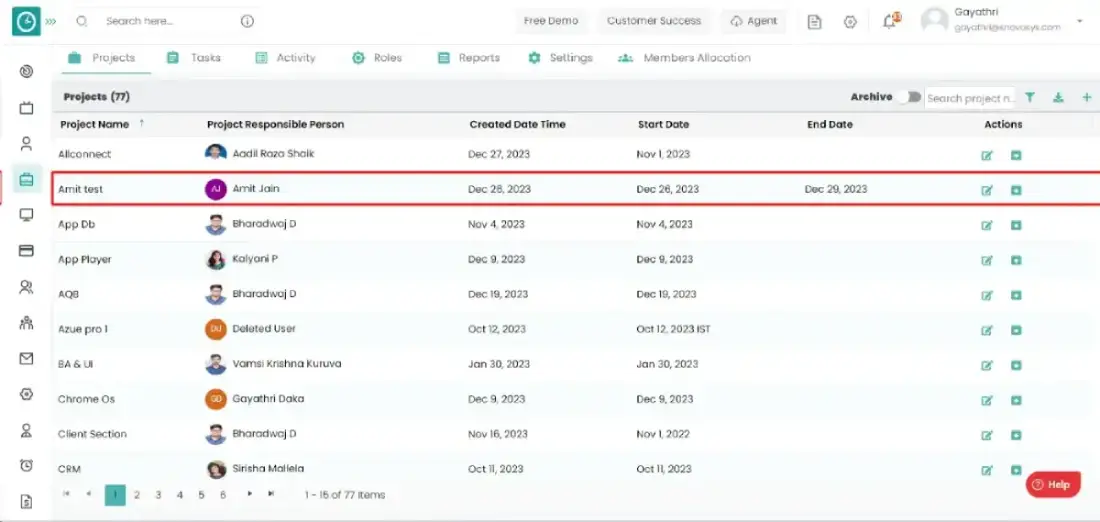This screenshot has height=522, width=1100.
Task: Switch to the Settings tab
Action: 561,58
